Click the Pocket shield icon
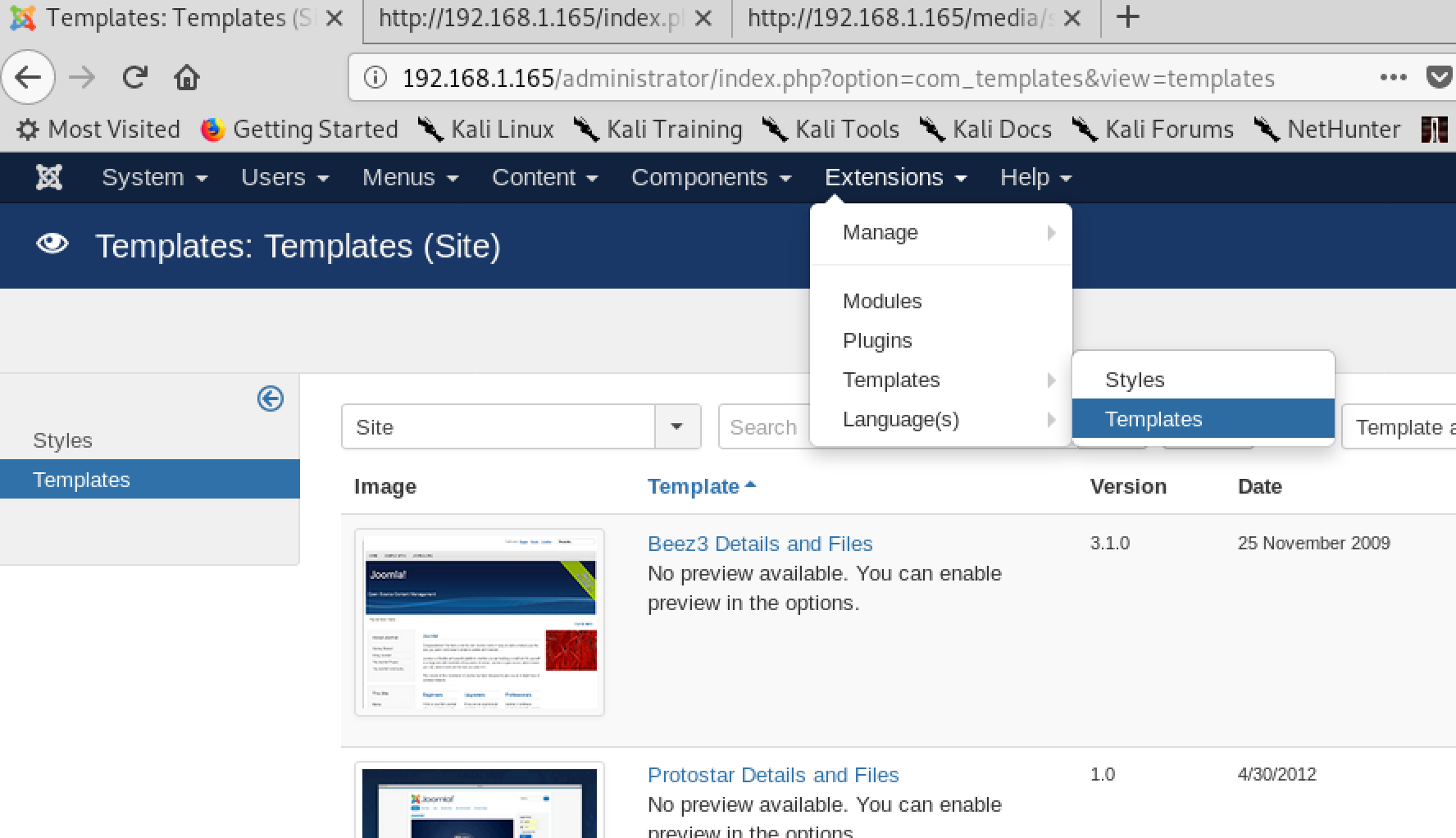Image resolution: width=1456 pixels, height=838 pixels. tap(1440, 78)
